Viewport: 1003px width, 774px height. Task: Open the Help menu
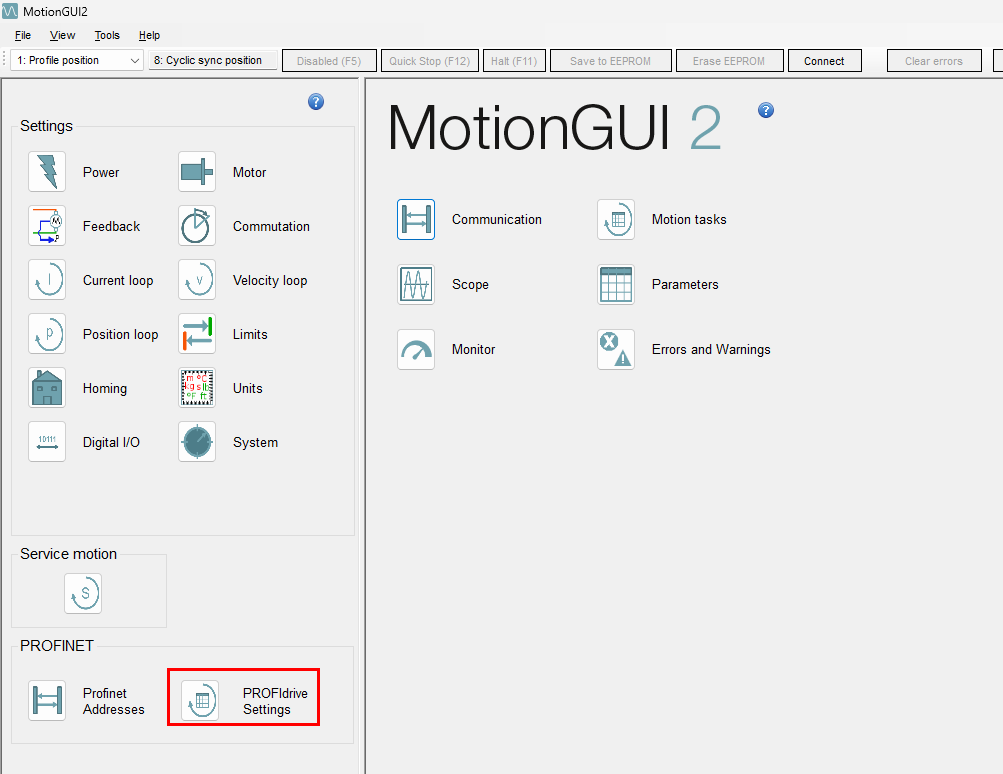pyautogui.click(x=149, y=35)
